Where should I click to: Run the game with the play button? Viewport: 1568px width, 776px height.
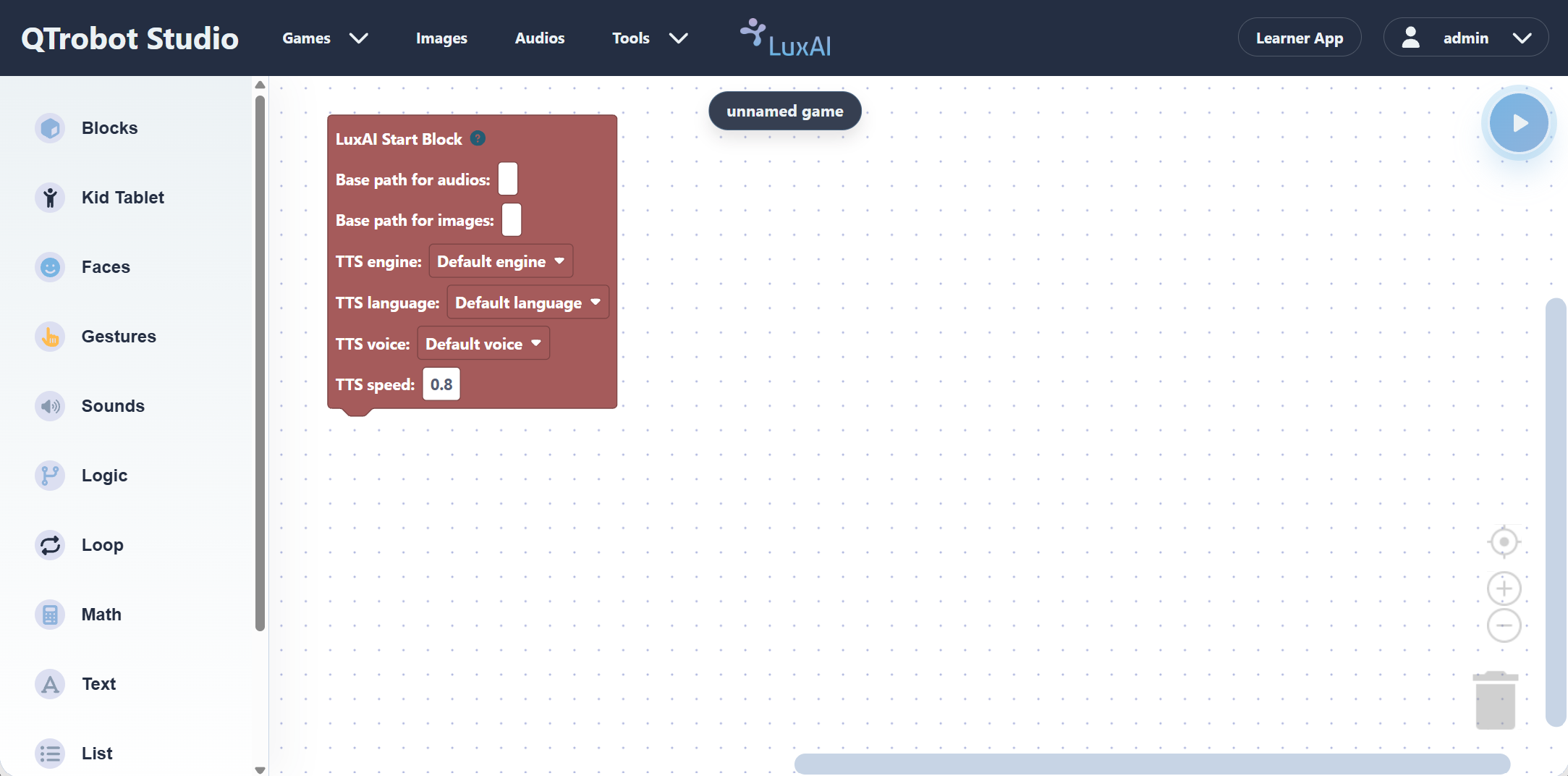click(x=1519, y=123)
